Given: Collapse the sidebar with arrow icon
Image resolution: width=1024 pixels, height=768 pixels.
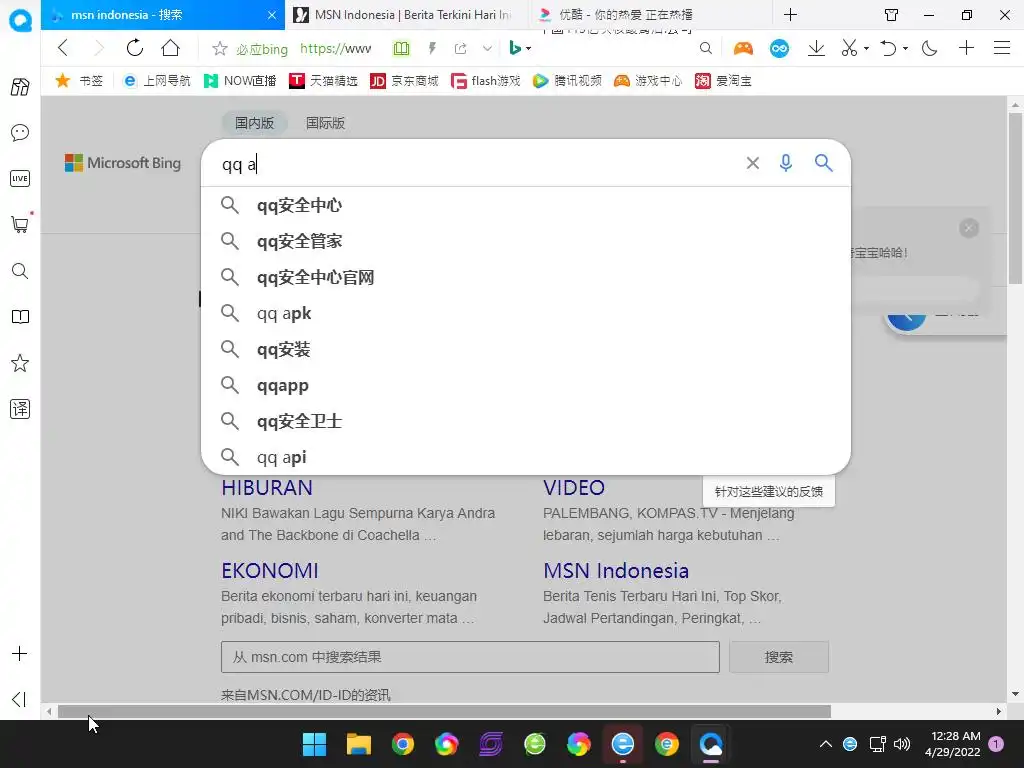Looking at the screenshot, I should pos(20,699).
